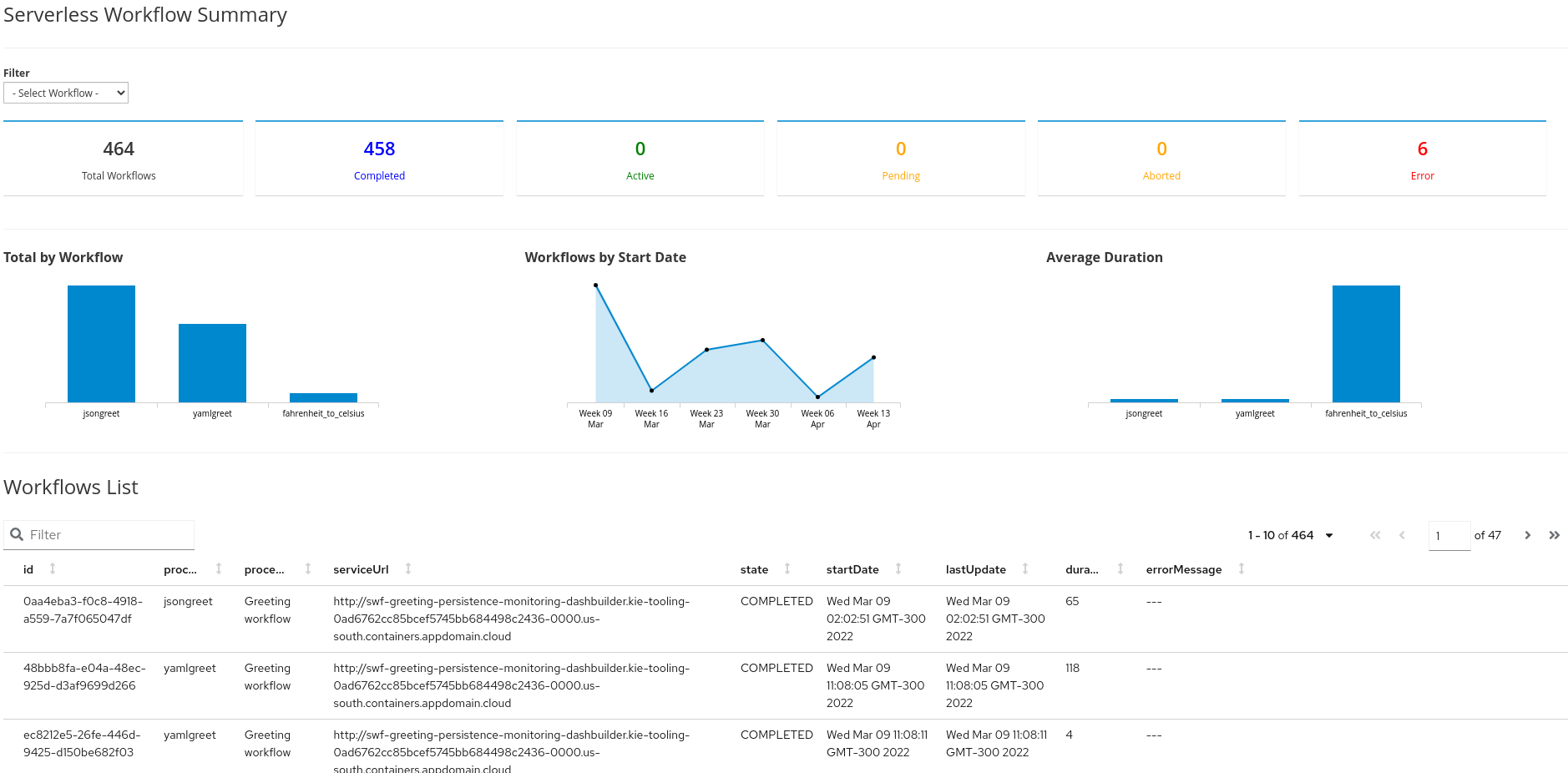Click the Week 23 Mar data point

tap(706, 350)
